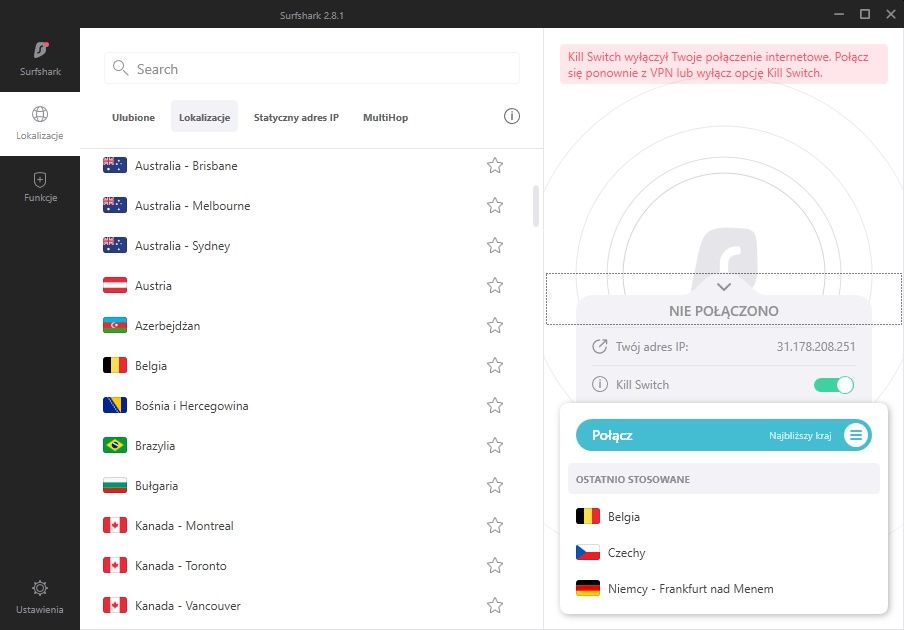Maximize the Surfshark window
Screen dimensions: 904x630
865,14
